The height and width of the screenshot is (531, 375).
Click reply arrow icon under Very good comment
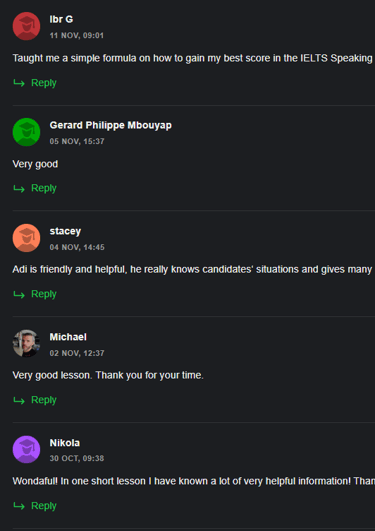[x=19, y=189]
